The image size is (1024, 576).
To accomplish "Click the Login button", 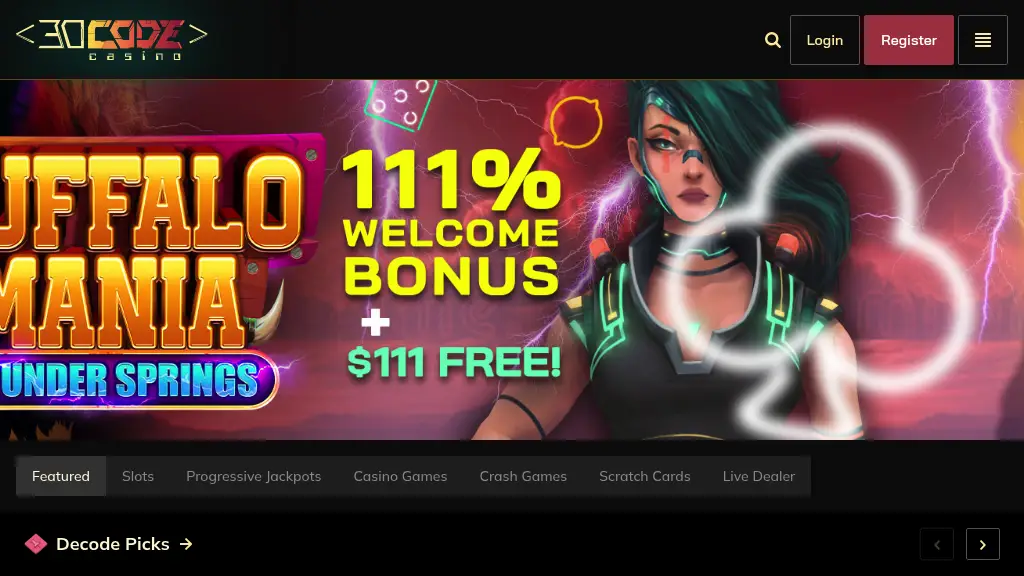I will tap(824, 40).
